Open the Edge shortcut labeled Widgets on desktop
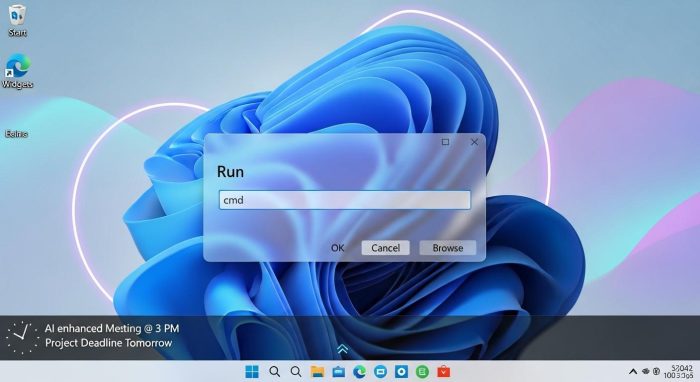This screenshot has width=700, height=382. click(17, 71)
